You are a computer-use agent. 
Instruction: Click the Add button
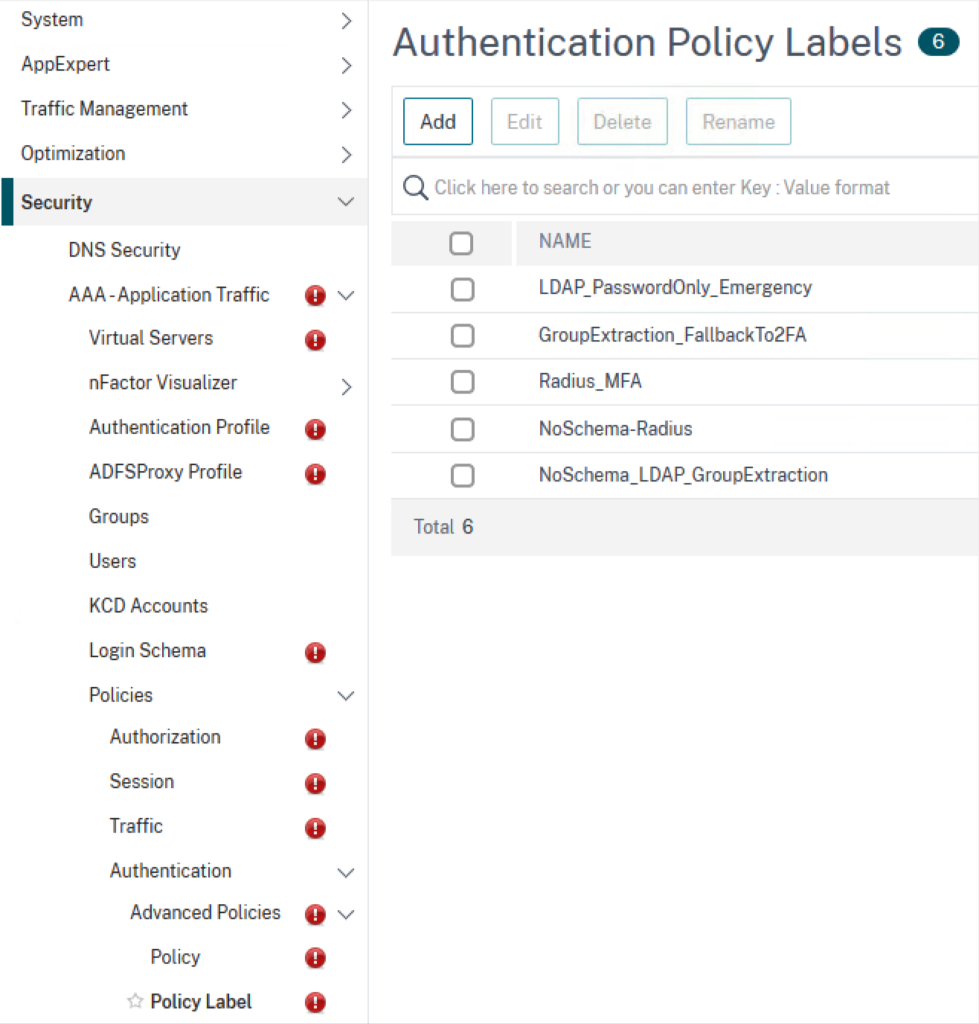coord(438,121)
